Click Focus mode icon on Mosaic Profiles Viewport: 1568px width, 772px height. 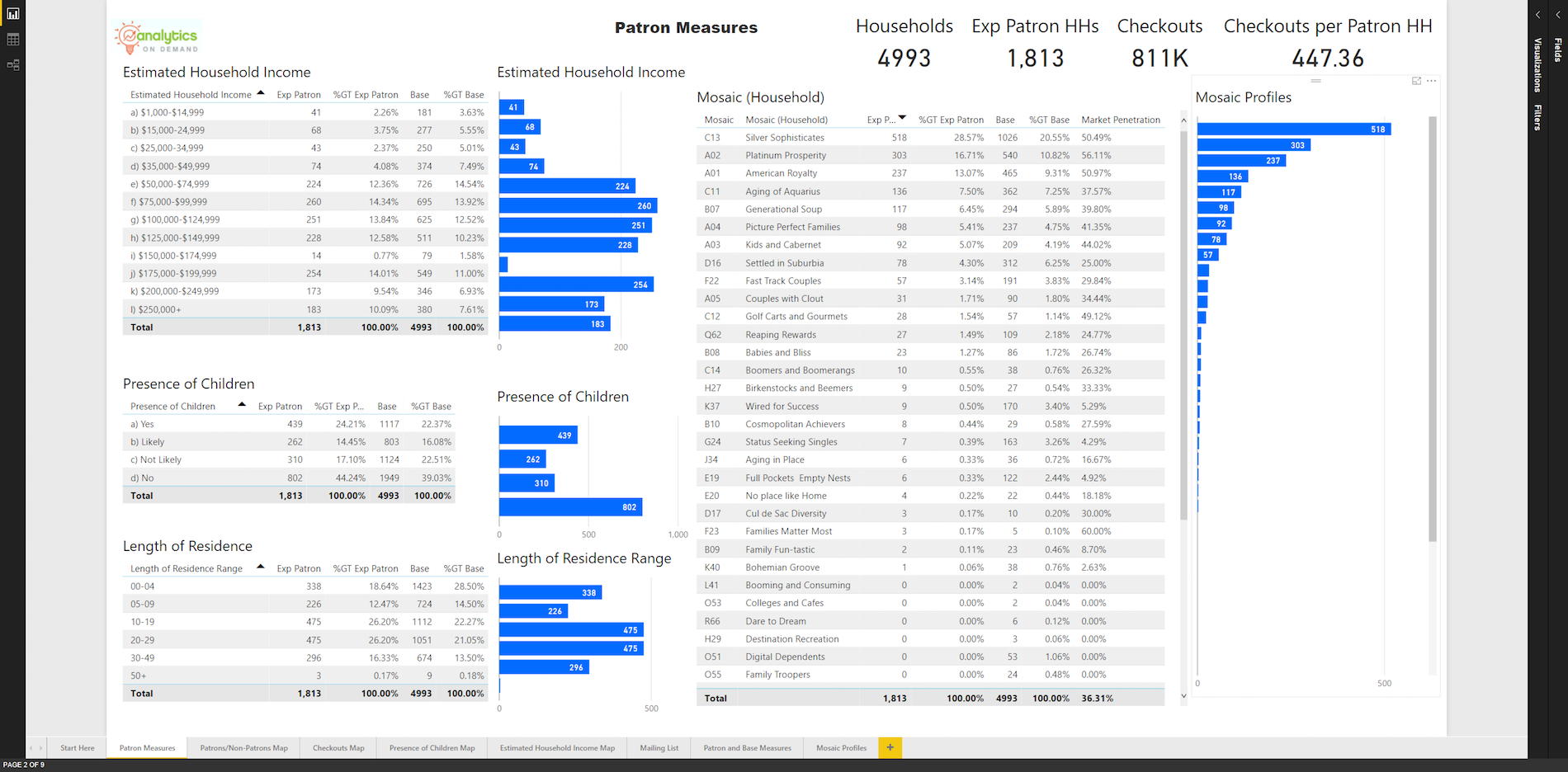(x=1416, y=81)
